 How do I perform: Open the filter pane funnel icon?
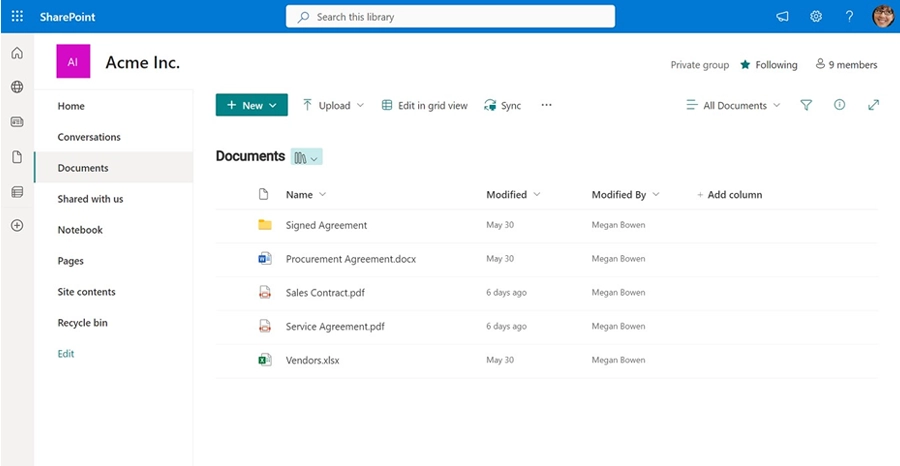tap(806, 105)
